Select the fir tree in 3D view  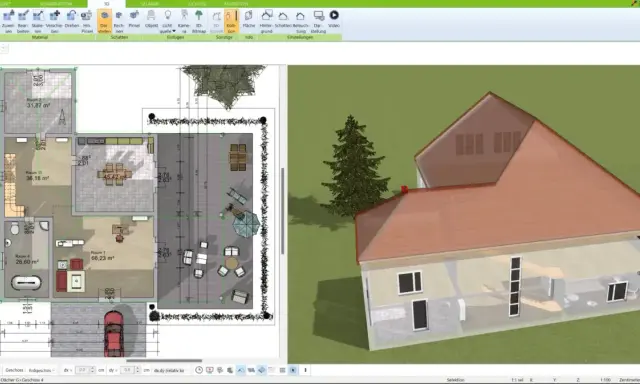tap(353, 167)
